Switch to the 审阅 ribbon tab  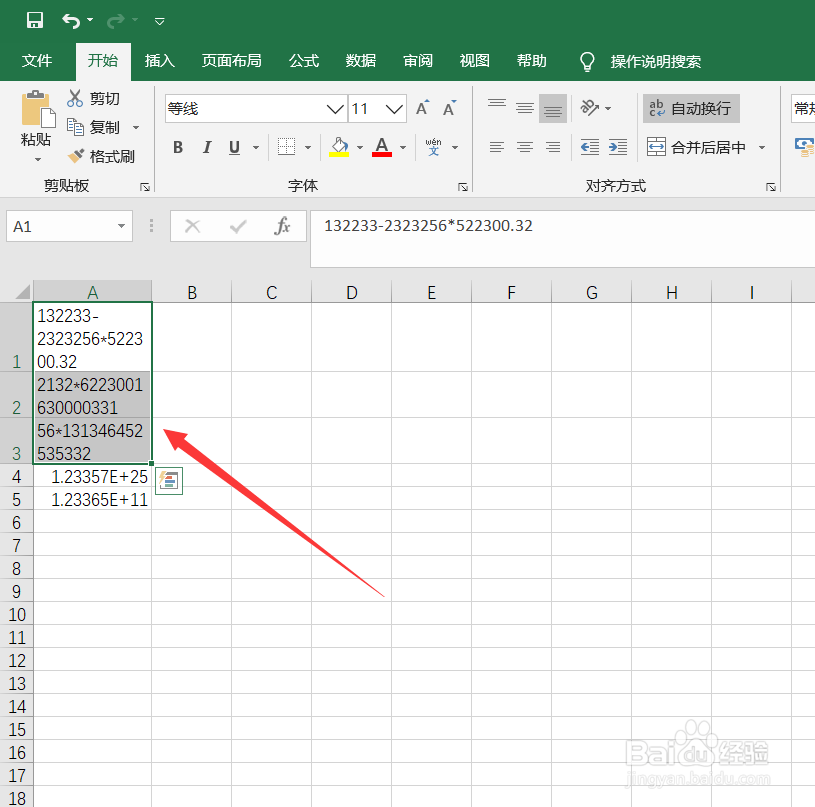click(418, 61)
